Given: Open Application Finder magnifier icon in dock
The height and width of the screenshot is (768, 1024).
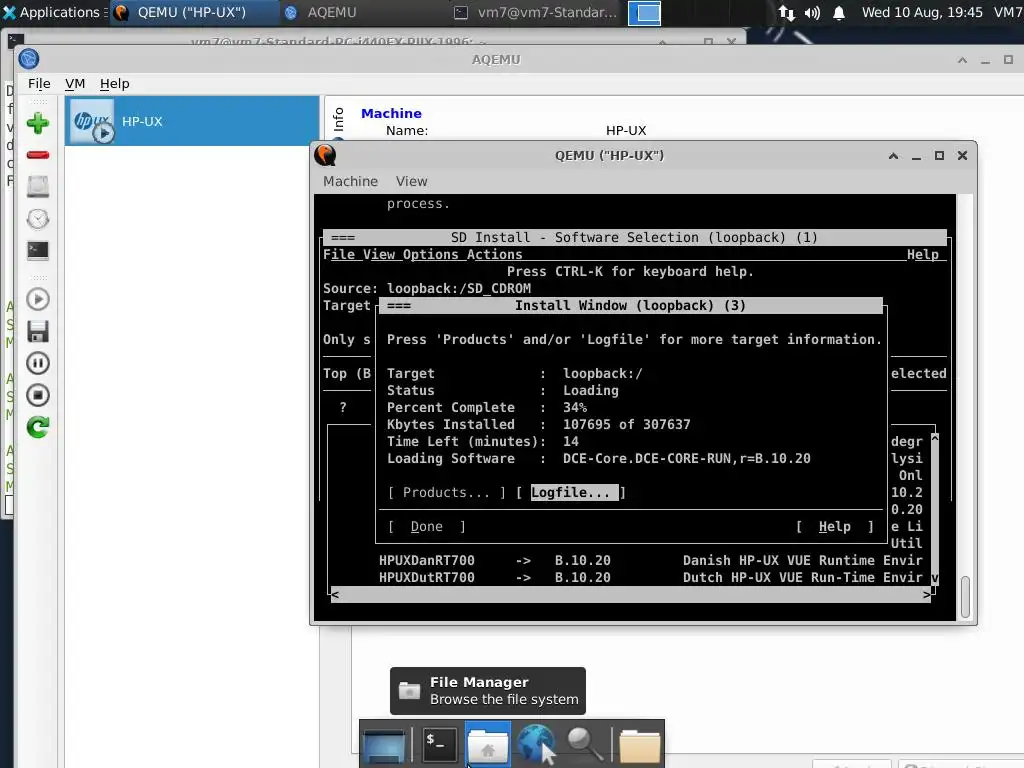Looking at the screenshot, I should [584, 744].
